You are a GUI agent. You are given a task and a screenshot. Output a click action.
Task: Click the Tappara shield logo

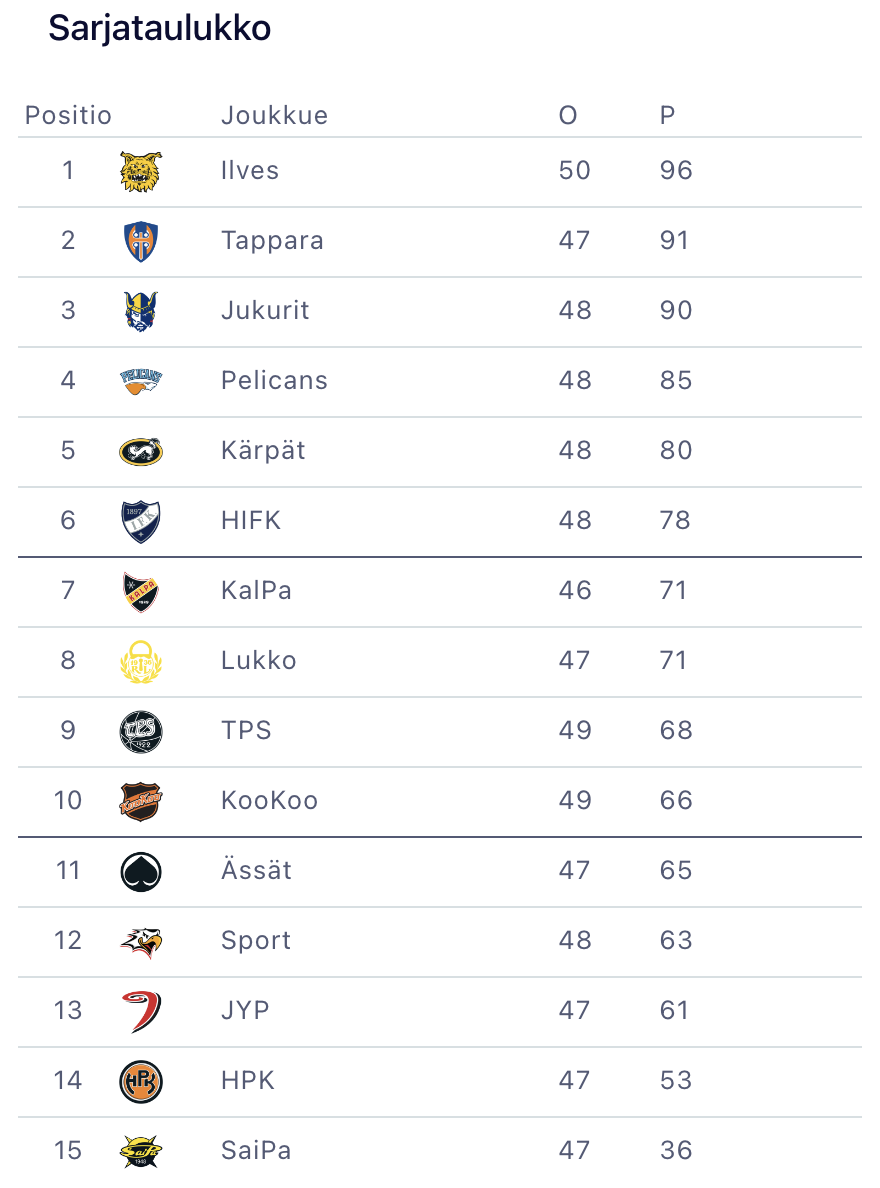(140, 241)
